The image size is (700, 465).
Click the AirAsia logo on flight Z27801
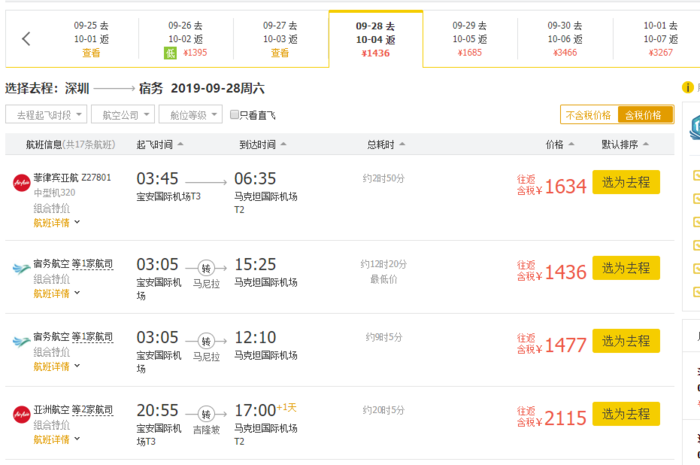[x=20, y=181]
